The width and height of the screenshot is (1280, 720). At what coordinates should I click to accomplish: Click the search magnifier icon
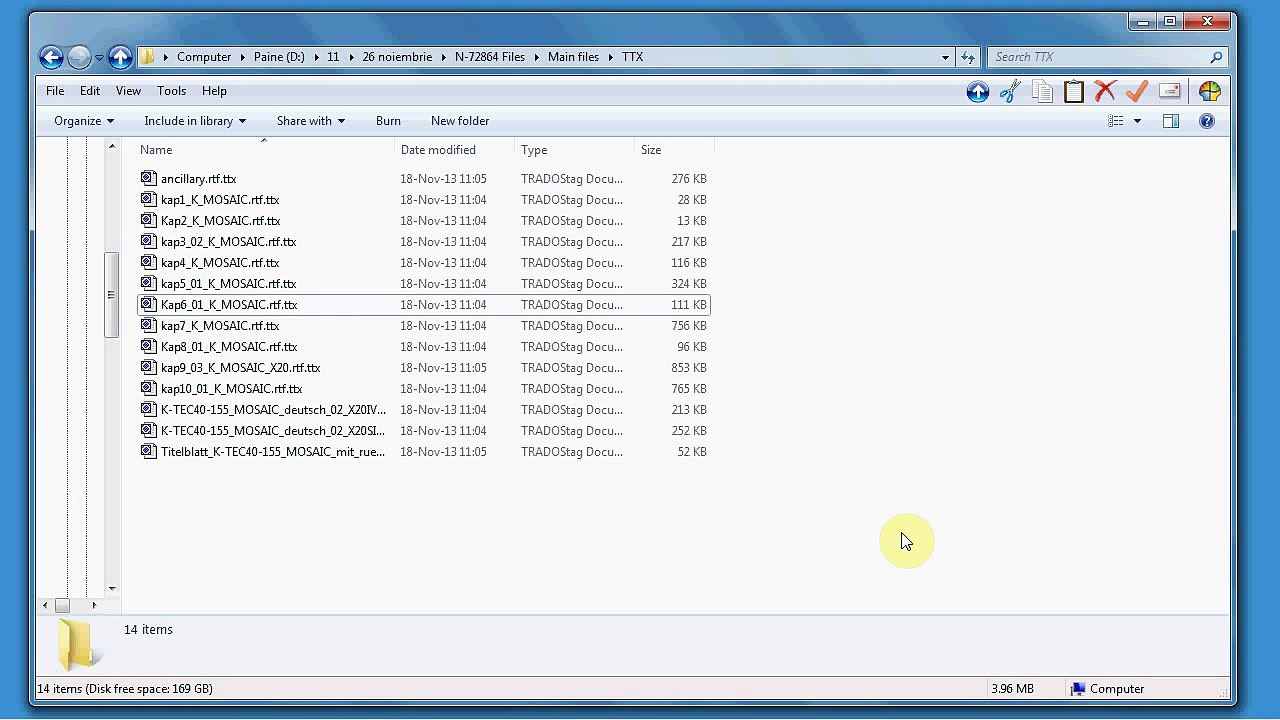point(1216,57)
